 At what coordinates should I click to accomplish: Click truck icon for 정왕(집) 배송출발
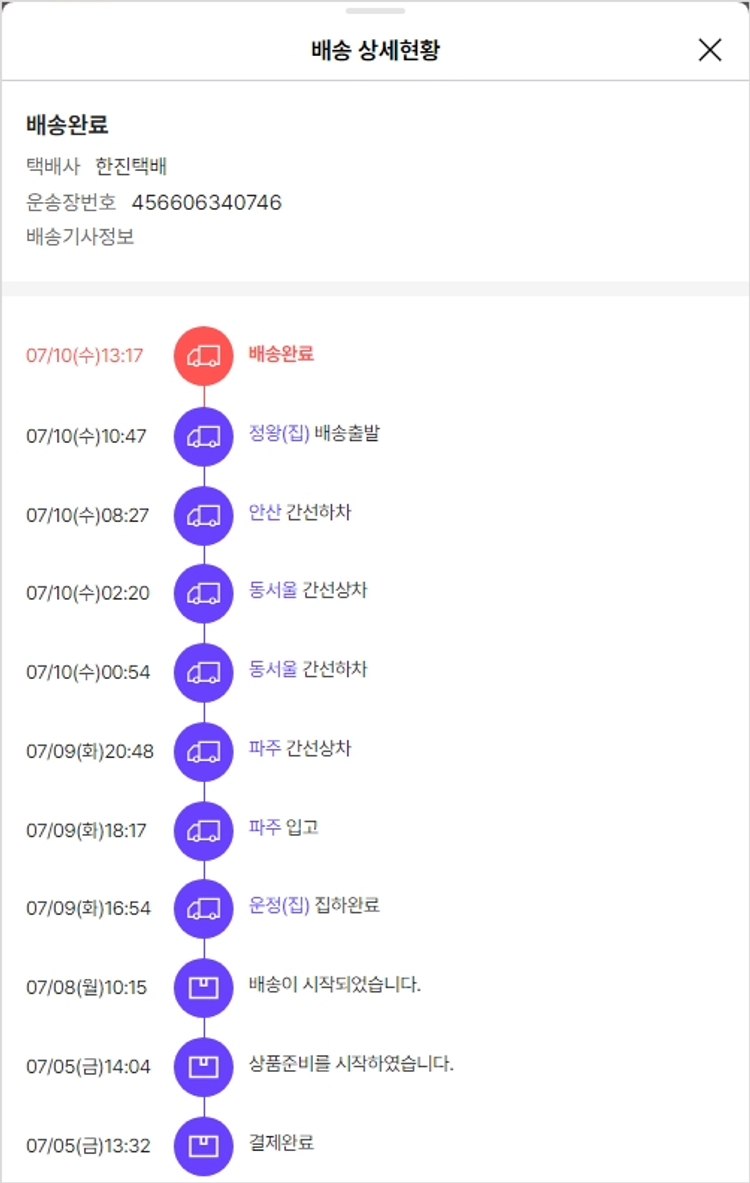[x=204, y=435]
